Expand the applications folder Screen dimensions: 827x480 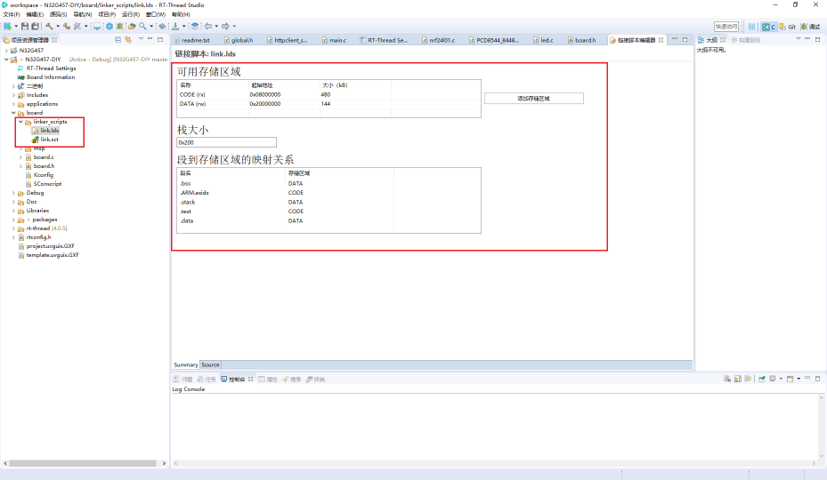[14, 104]
